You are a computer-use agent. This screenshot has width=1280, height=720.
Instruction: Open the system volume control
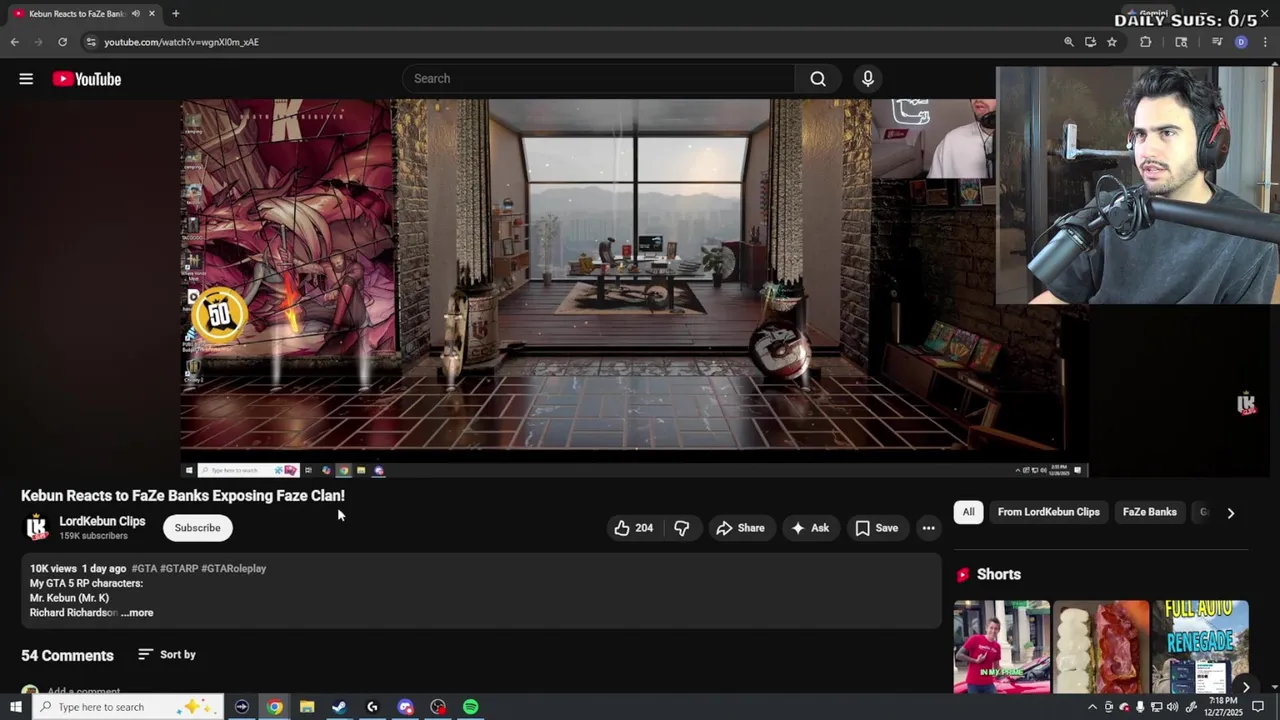pyautogui.click(x=1173, y=707)
